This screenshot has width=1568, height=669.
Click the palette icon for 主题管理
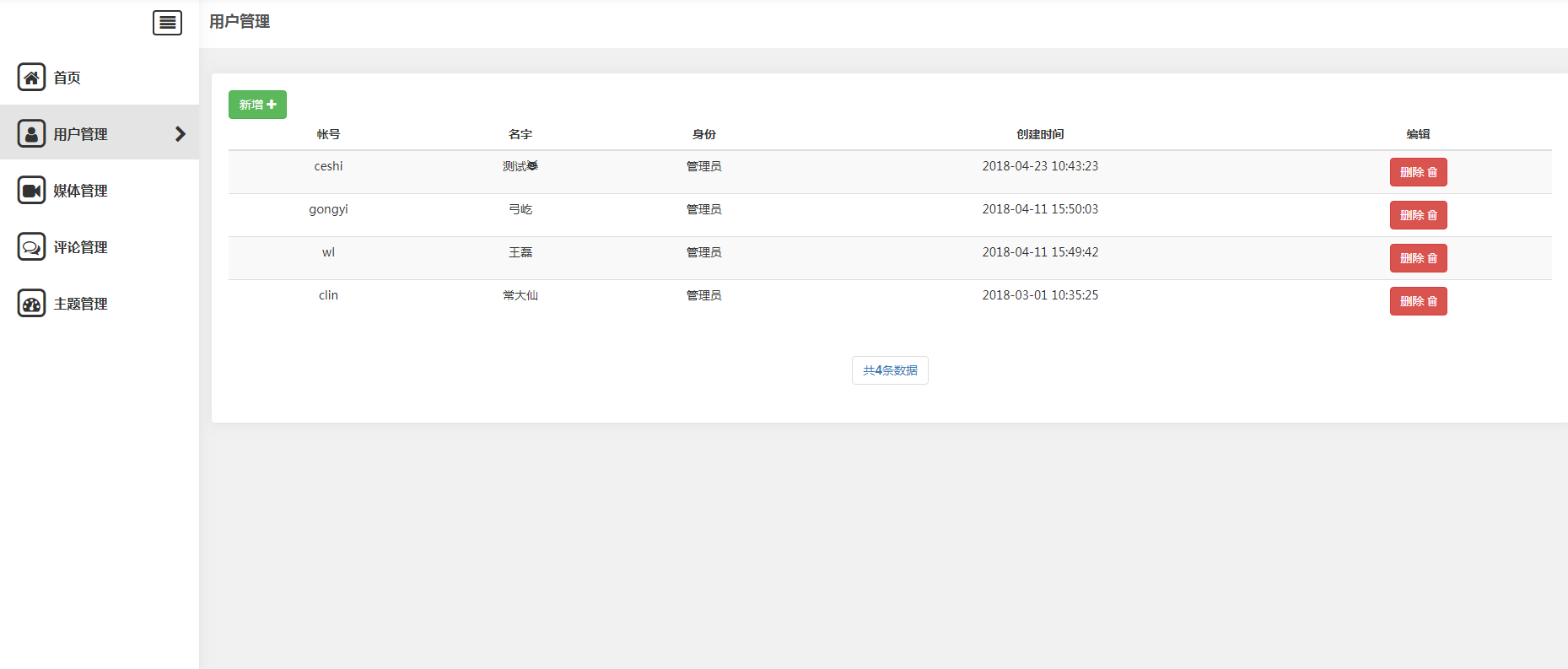pos(31,303)
